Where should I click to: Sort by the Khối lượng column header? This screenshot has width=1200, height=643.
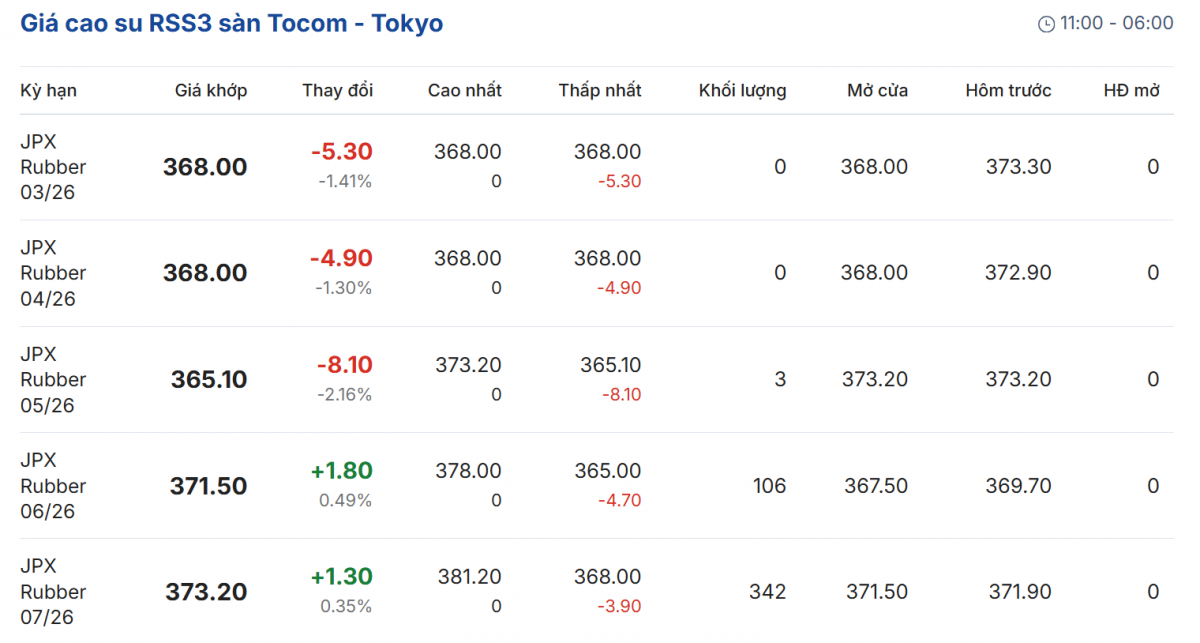[742, 91]
